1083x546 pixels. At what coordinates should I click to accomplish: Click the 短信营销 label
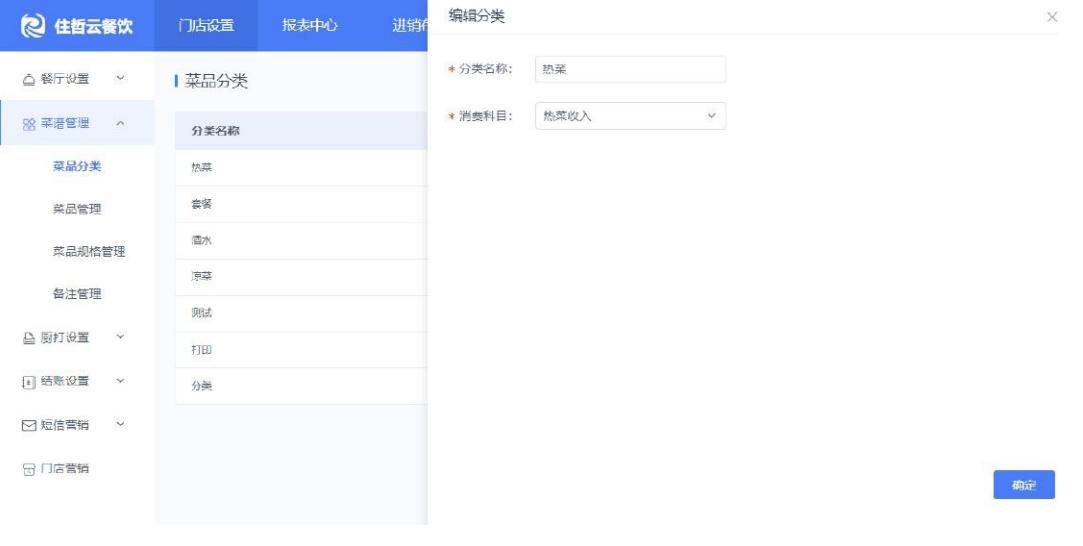click(65, 425)
